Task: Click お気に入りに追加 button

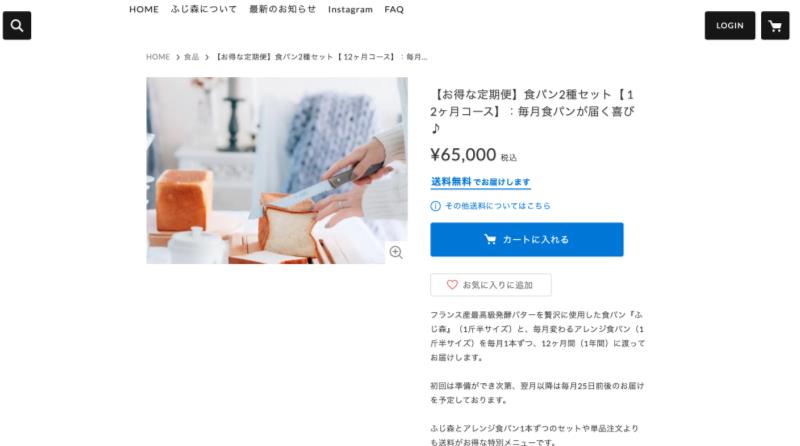Action: coord(491,285)
